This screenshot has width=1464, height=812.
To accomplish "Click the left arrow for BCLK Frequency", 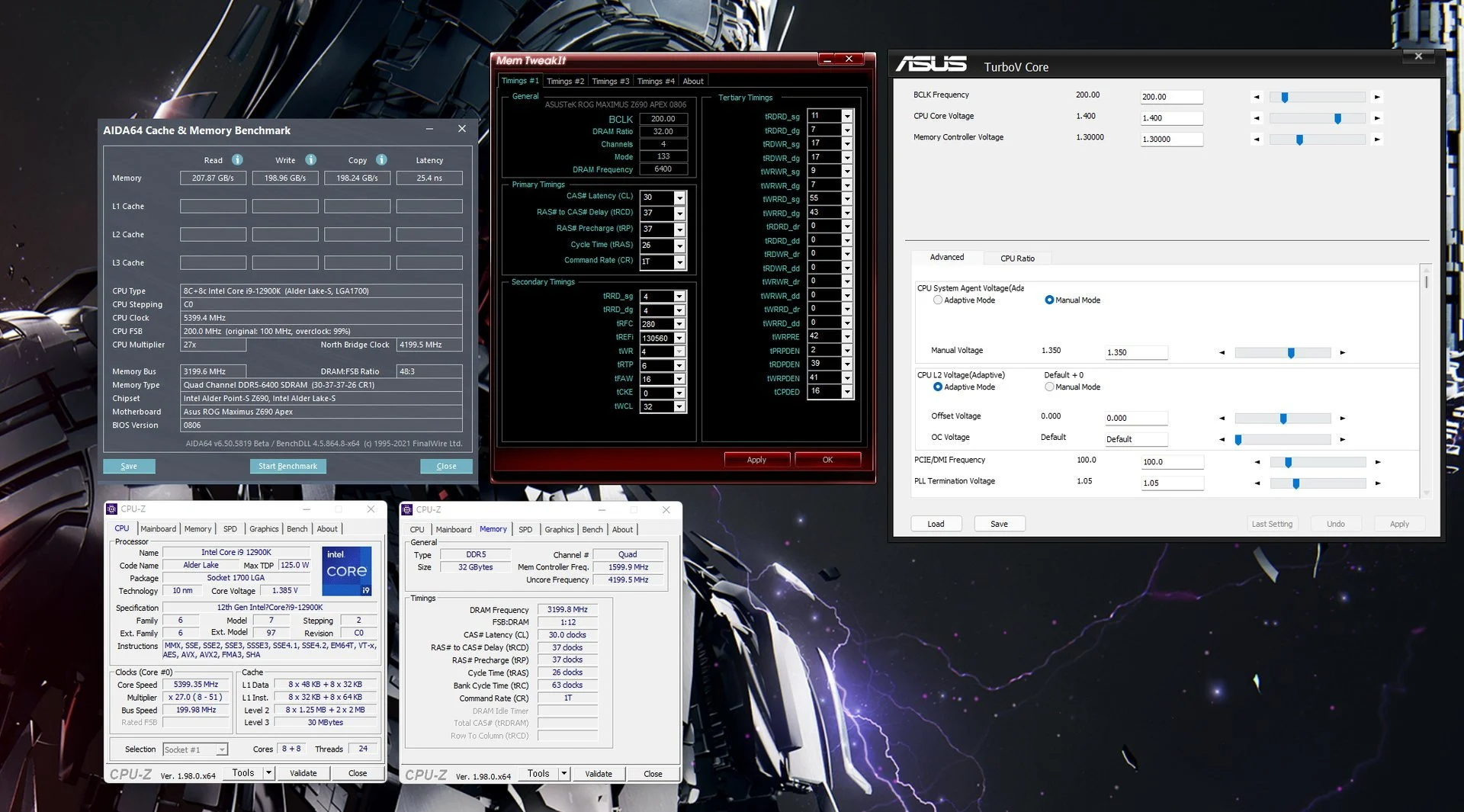I will [1257, 97].
